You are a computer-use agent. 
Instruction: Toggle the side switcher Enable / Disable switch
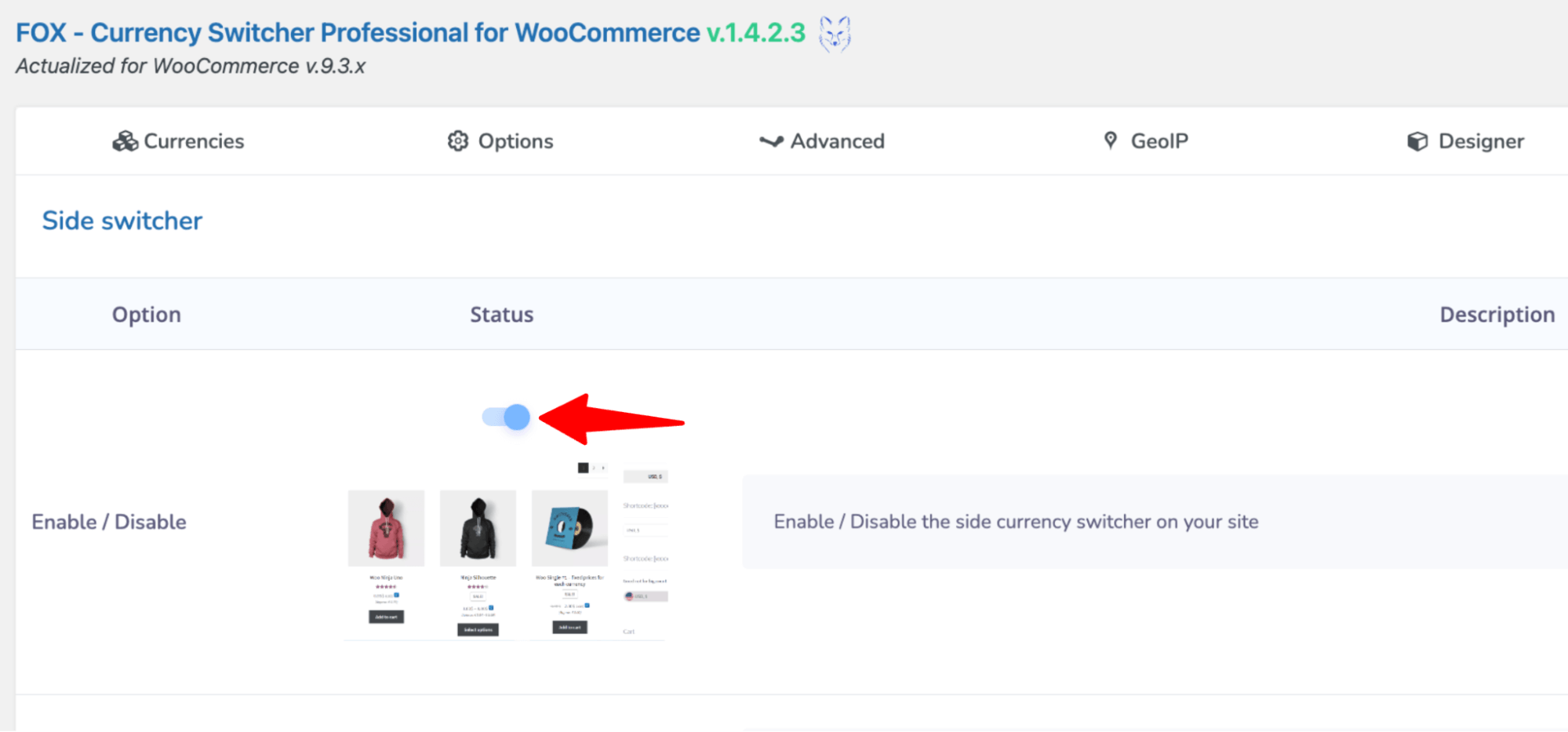pos(506,417)
